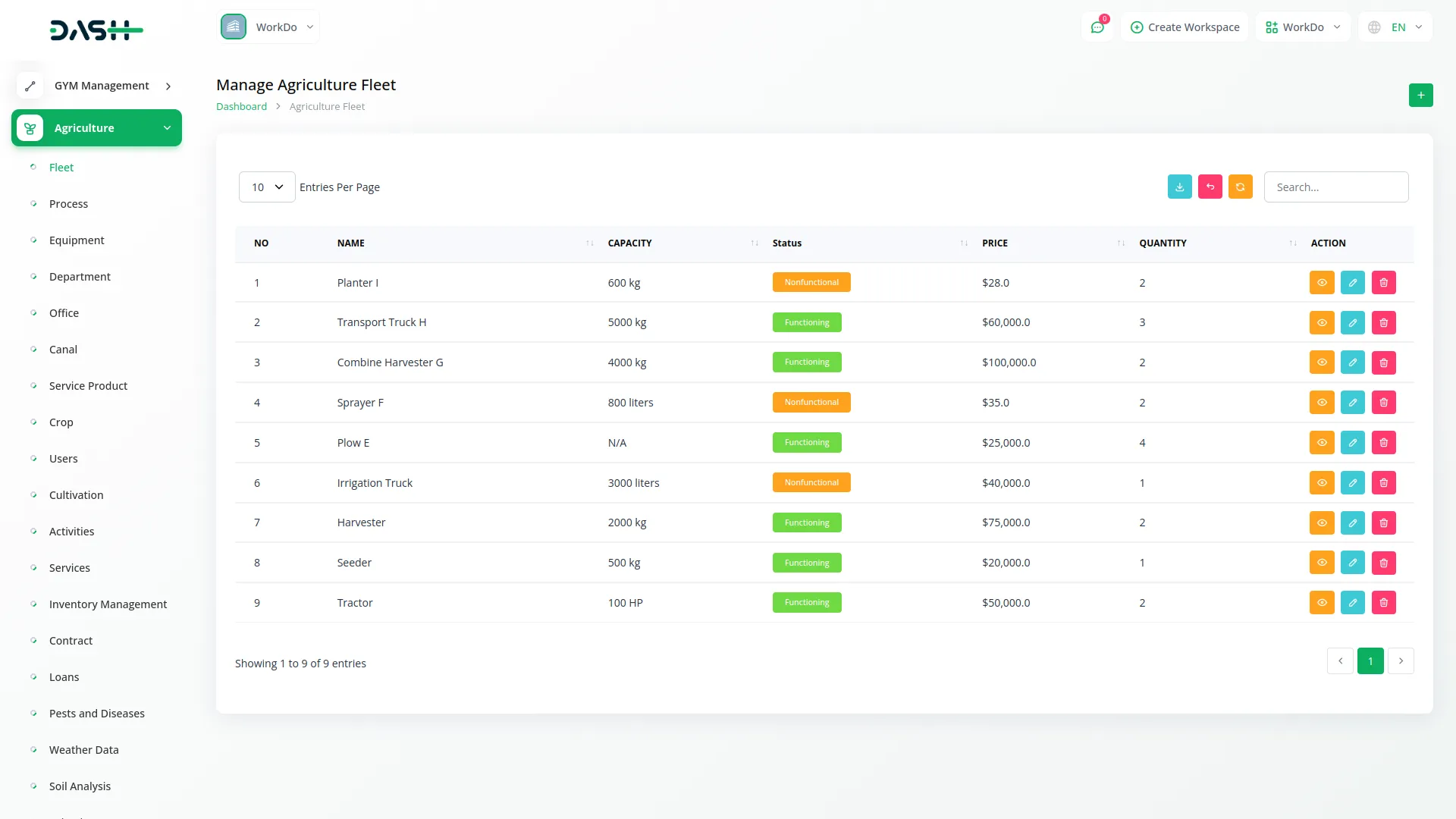Delete the Irrigation Truck entry
This screenshot has height=819, width=1456.
(x=1383, y=483)
